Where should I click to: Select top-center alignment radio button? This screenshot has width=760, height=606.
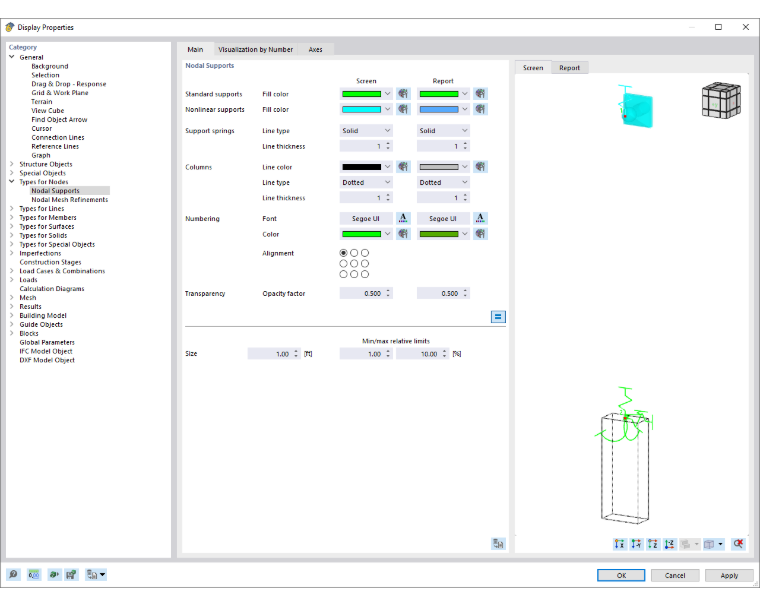pos(354,253)
